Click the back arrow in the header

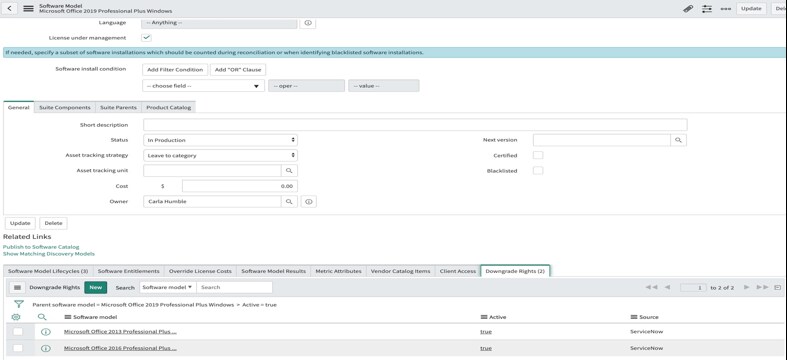coord(10,9)
